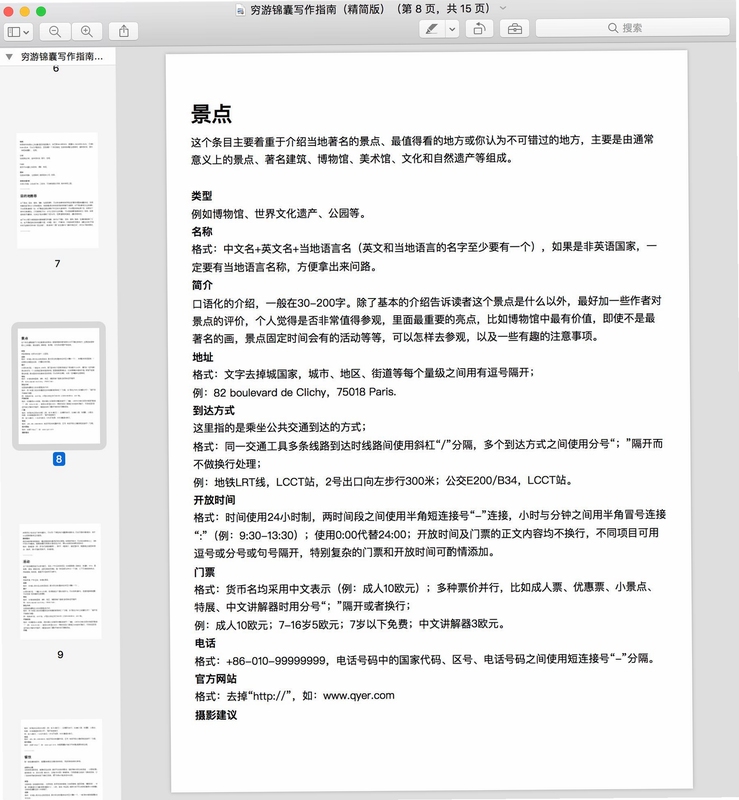Image resolution: width=739 pixels, height=800 pixels.
Task: Click the 到达方式 section heading
Action: 213,411
